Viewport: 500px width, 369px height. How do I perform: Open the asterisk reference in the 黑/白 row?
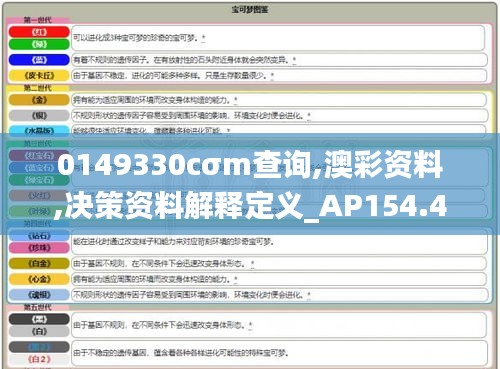250,325
